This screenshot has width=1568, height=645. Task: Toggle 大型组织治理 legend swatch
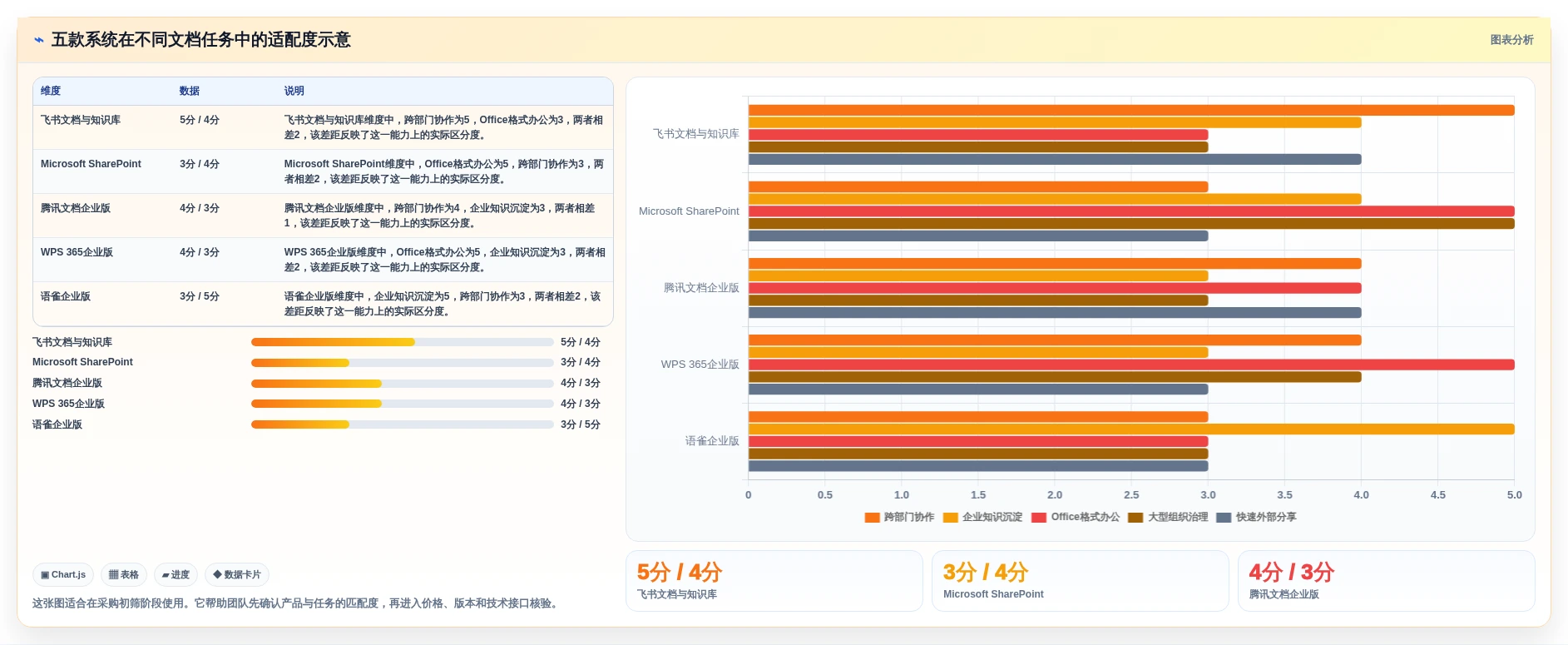tap(1135, 518)
